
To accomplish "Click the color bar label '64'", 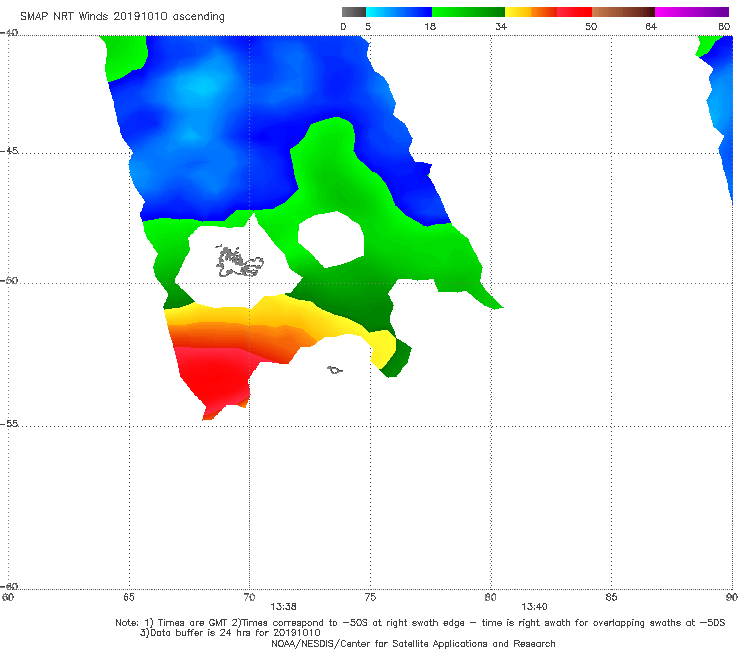I will point(651,27).
